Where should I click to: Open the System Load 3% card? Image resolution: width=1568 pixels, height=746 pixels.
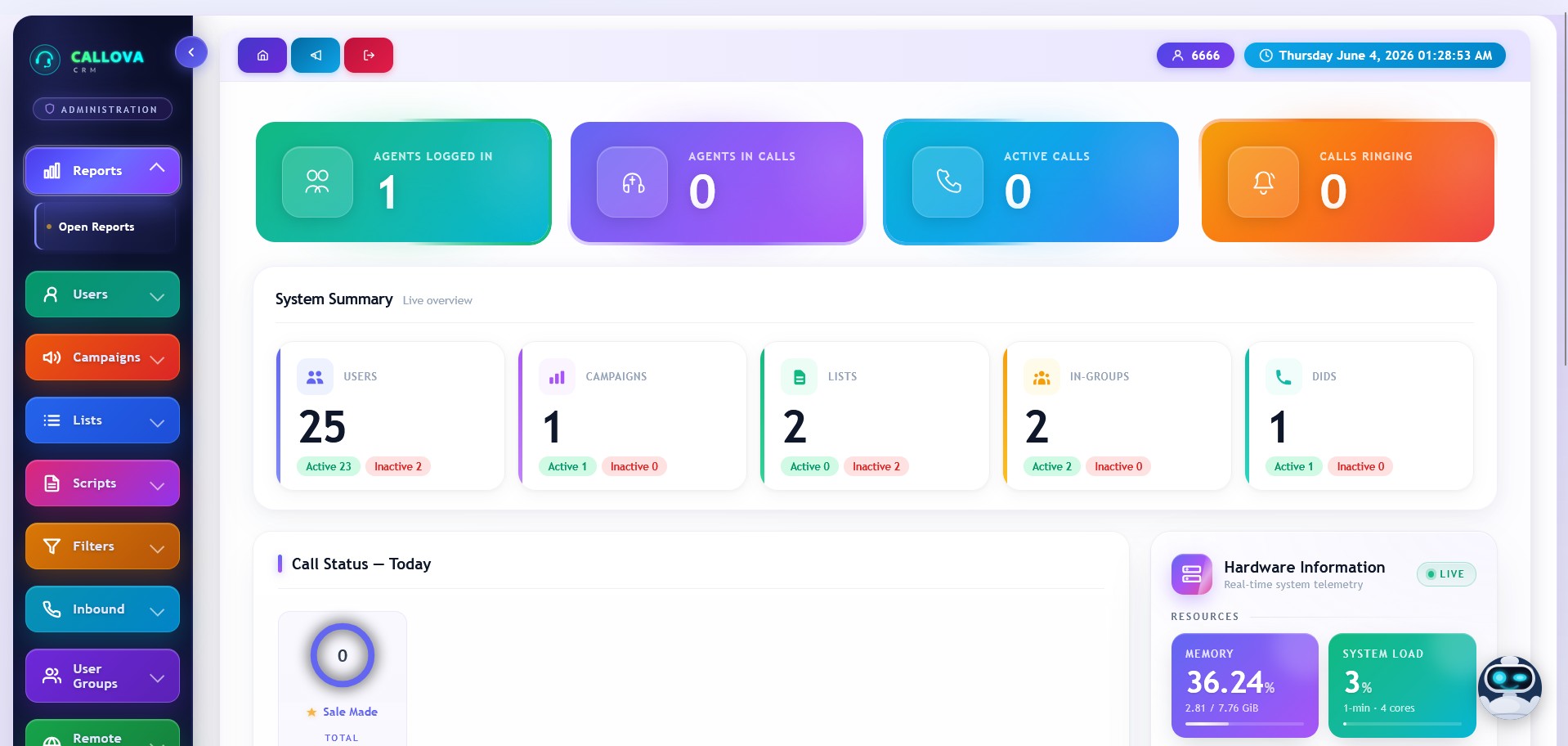click(1402, 685)
